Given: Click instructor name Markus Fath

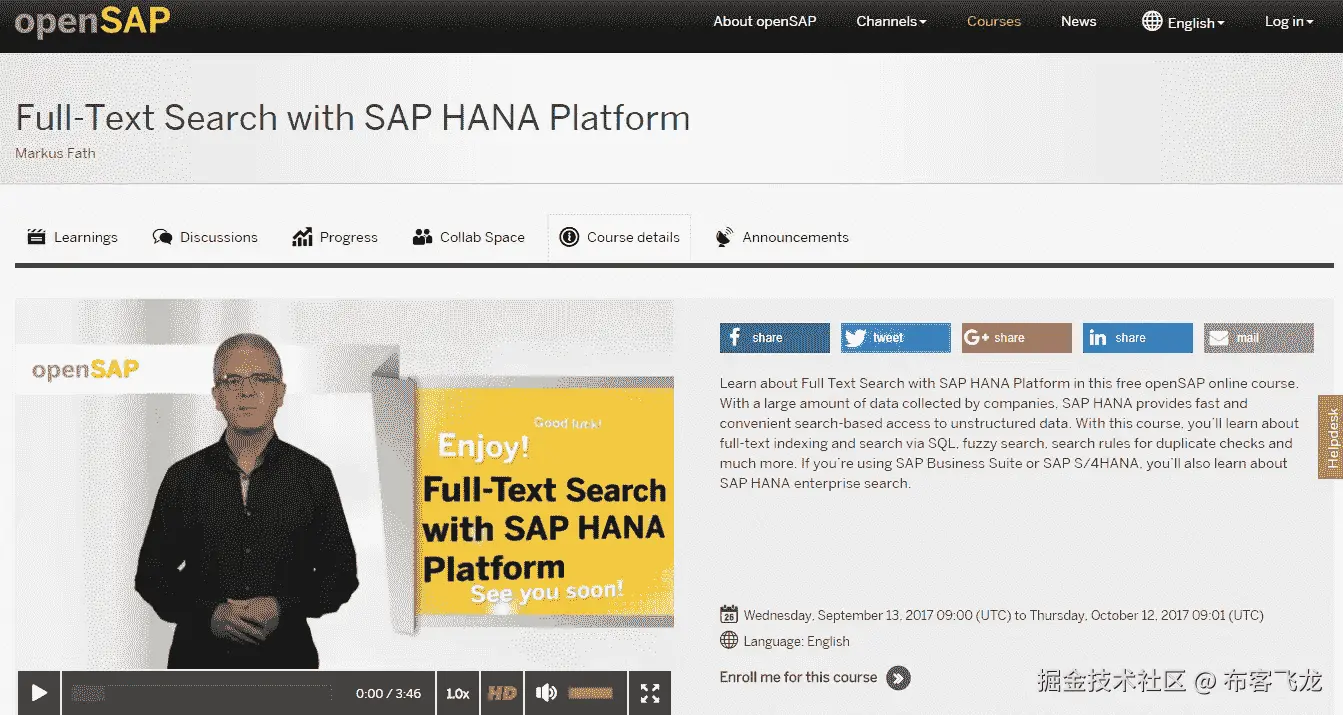Looking at the screenshot, I should (56, 153).
